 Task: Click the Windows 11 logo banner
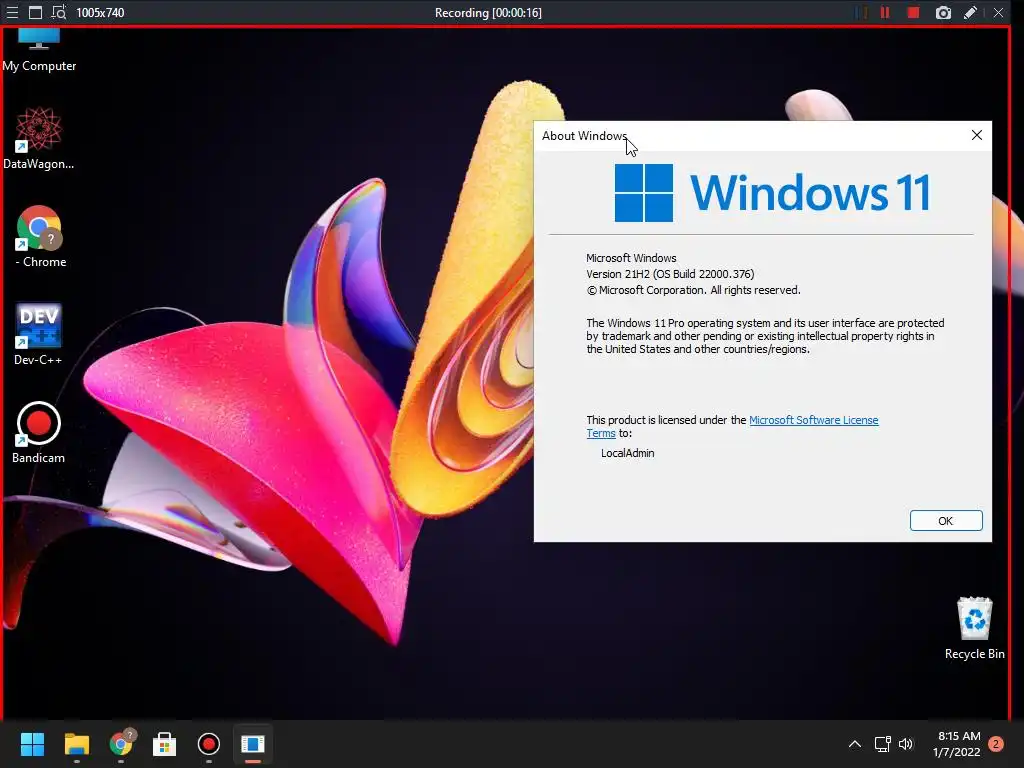click(773, 193)
